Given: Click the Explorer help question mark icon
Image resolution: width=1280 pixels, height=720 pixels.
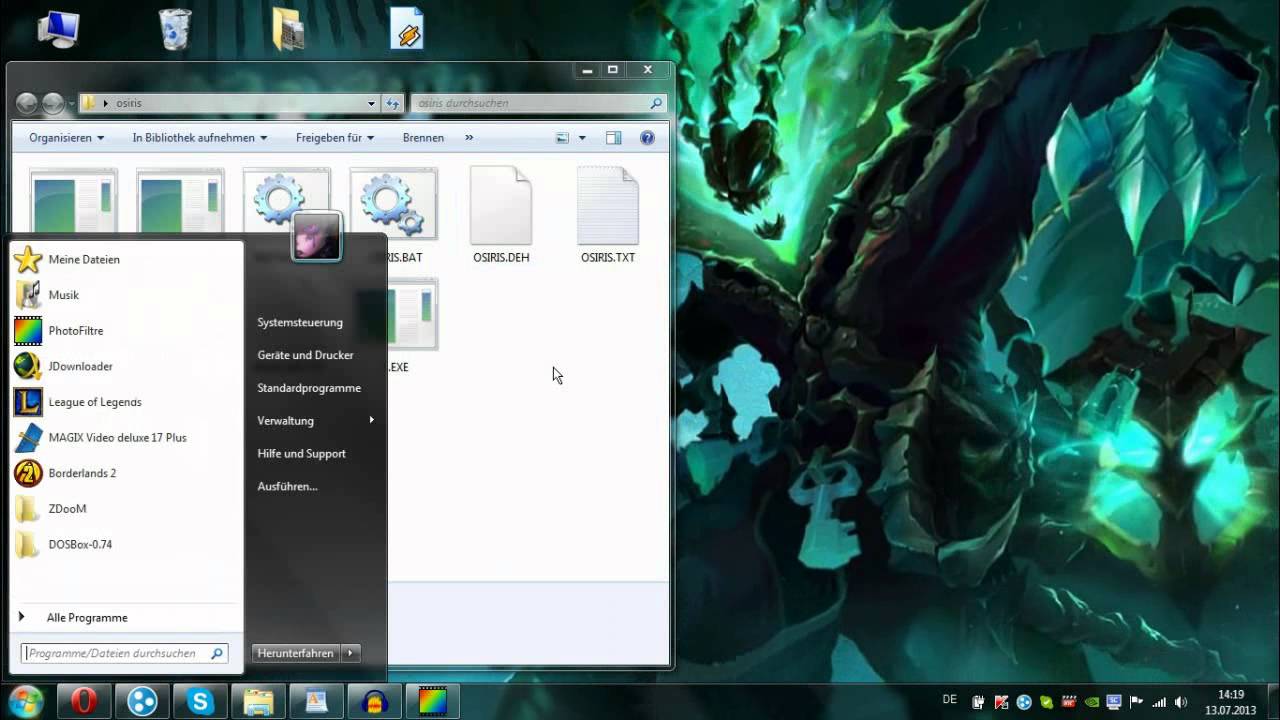Looking at the screenshot, I should point(647,138).
